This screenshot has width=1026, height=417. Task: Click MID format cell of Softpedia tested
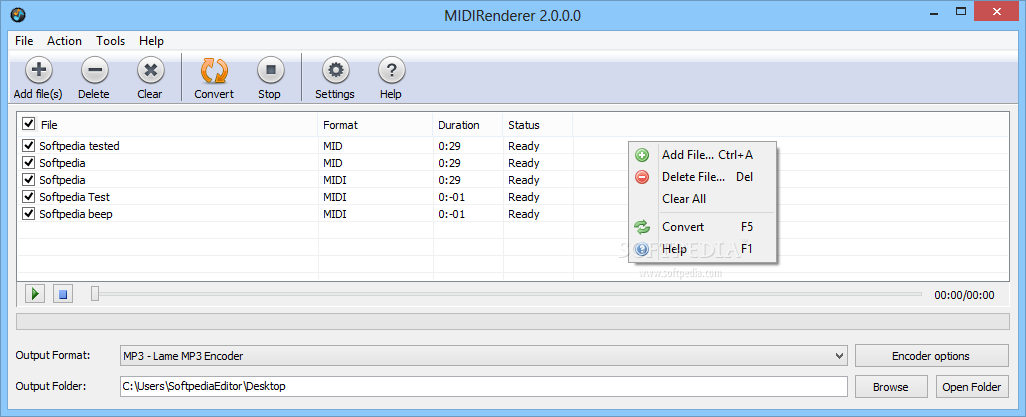(332, 146)
